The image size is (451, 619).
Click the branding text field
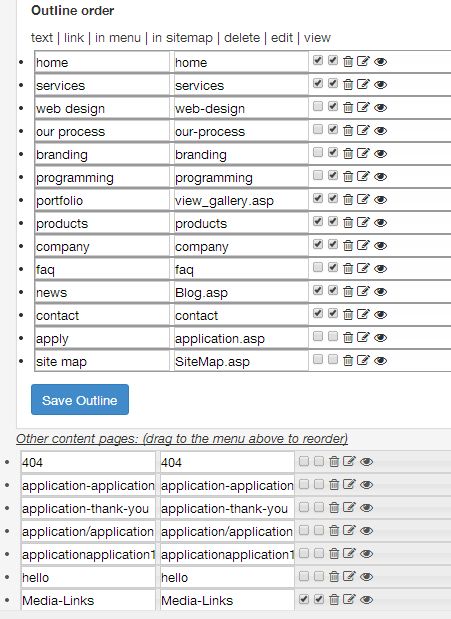tap(102, 154)
